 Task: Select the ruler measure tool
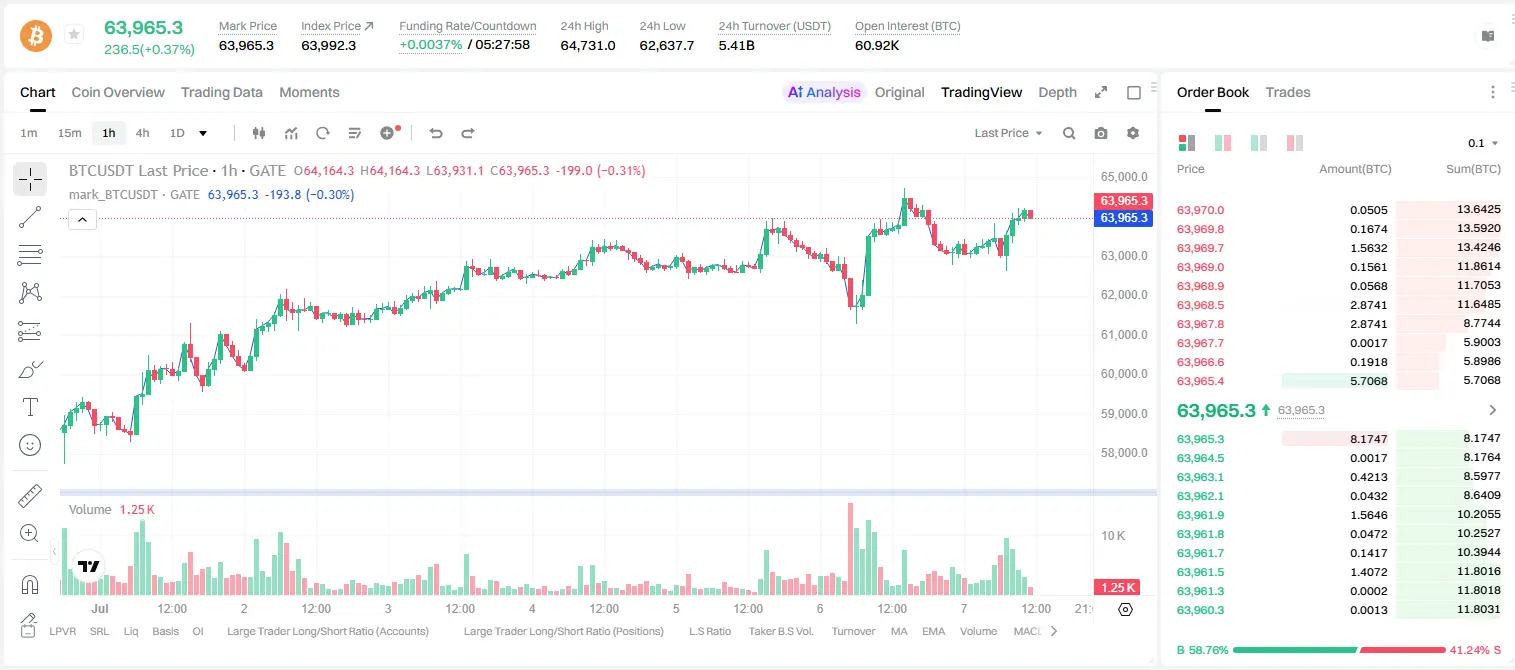[30, 496]
